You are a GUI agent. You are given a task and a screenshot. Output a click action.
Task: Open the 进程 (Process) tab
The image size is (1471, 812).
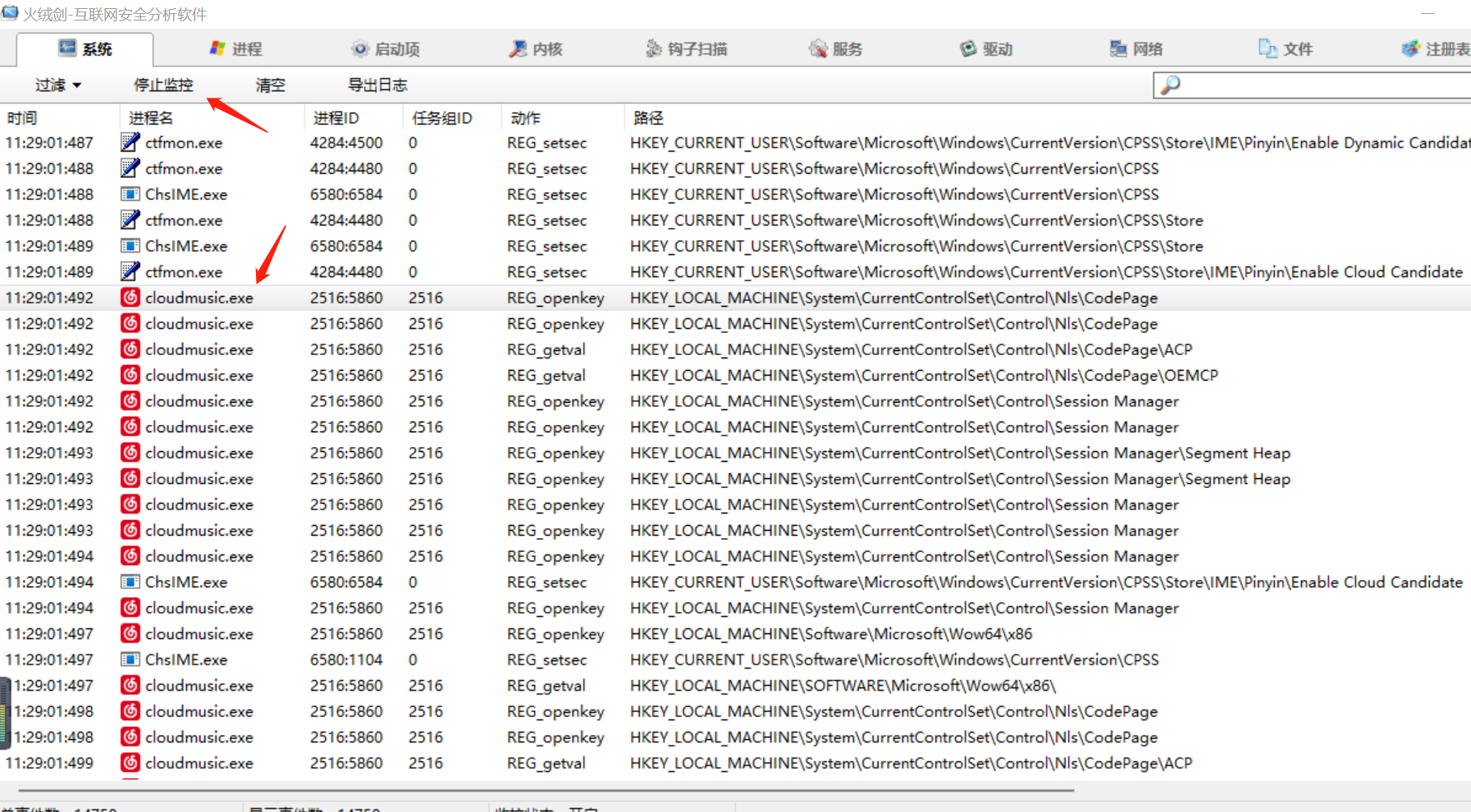click(236, 49)
